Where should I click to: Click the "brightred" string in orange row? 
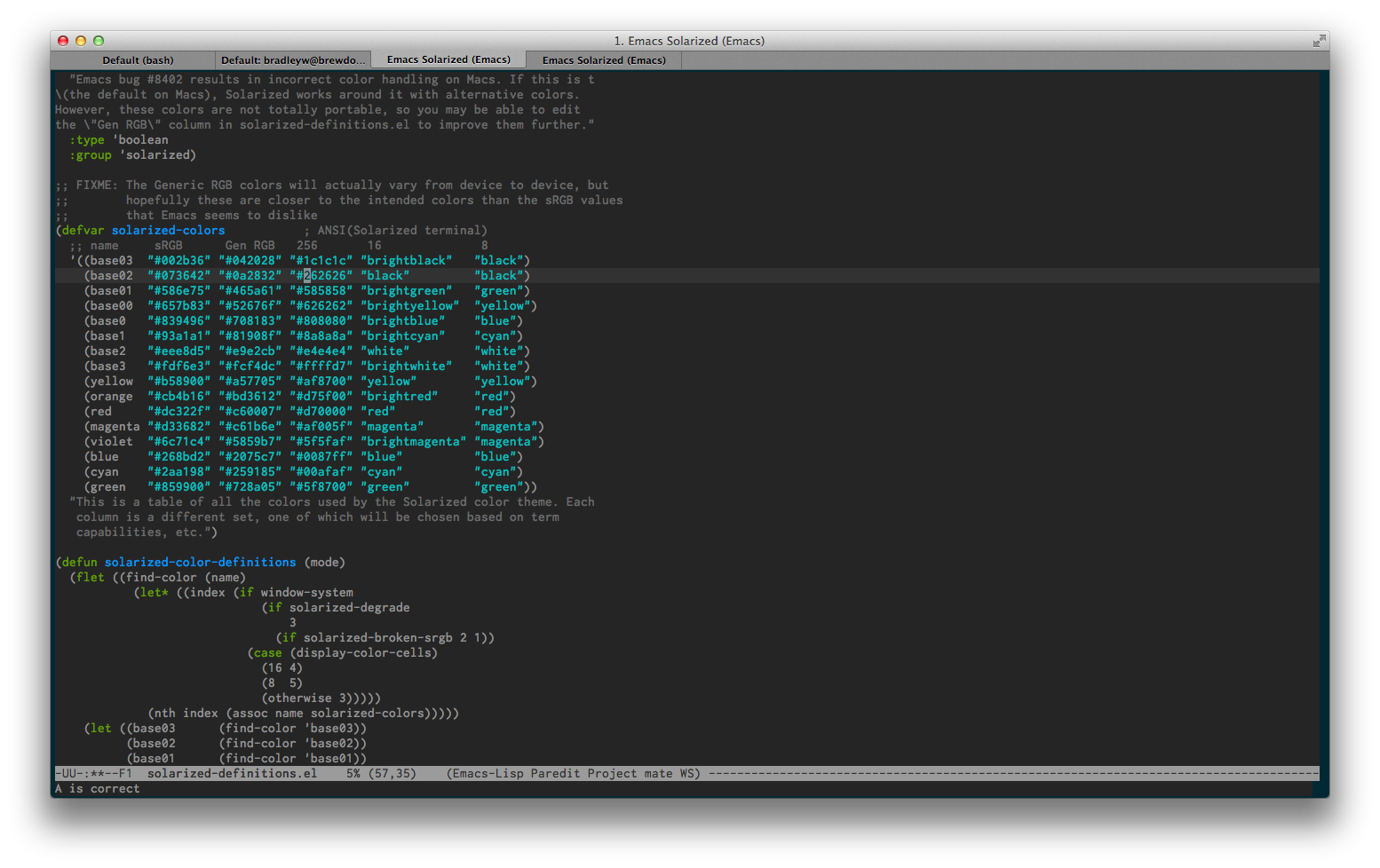400,397
